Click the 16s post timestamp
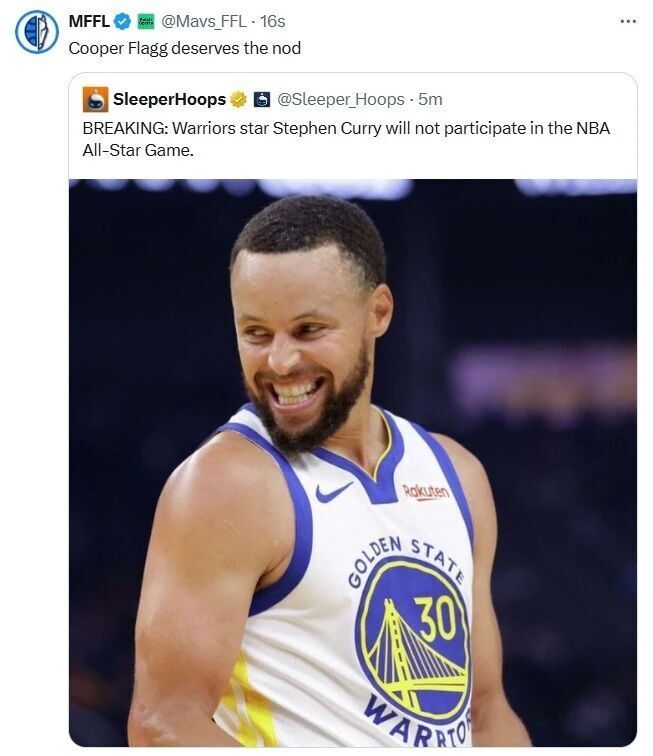The width and height of the screenshot is (653, 756). coord(273,21)
